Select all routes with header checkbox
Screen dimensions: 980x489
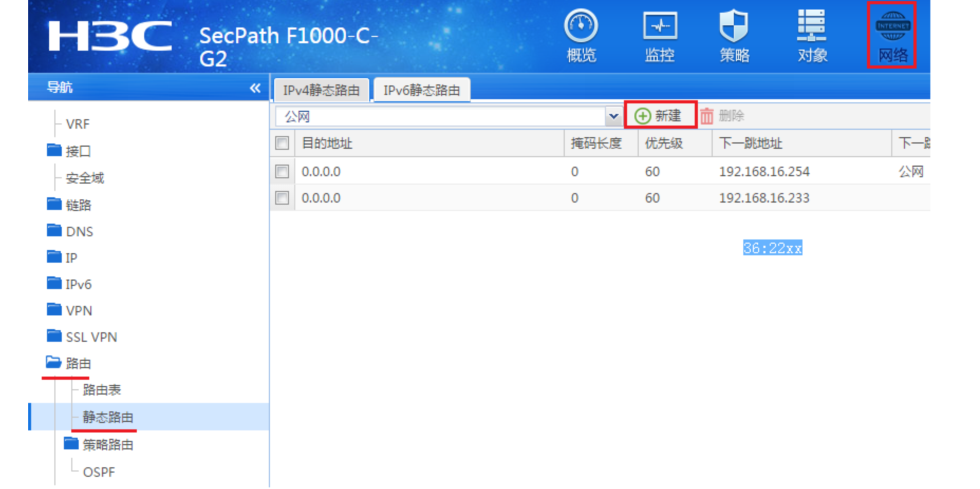coord(282,143)
